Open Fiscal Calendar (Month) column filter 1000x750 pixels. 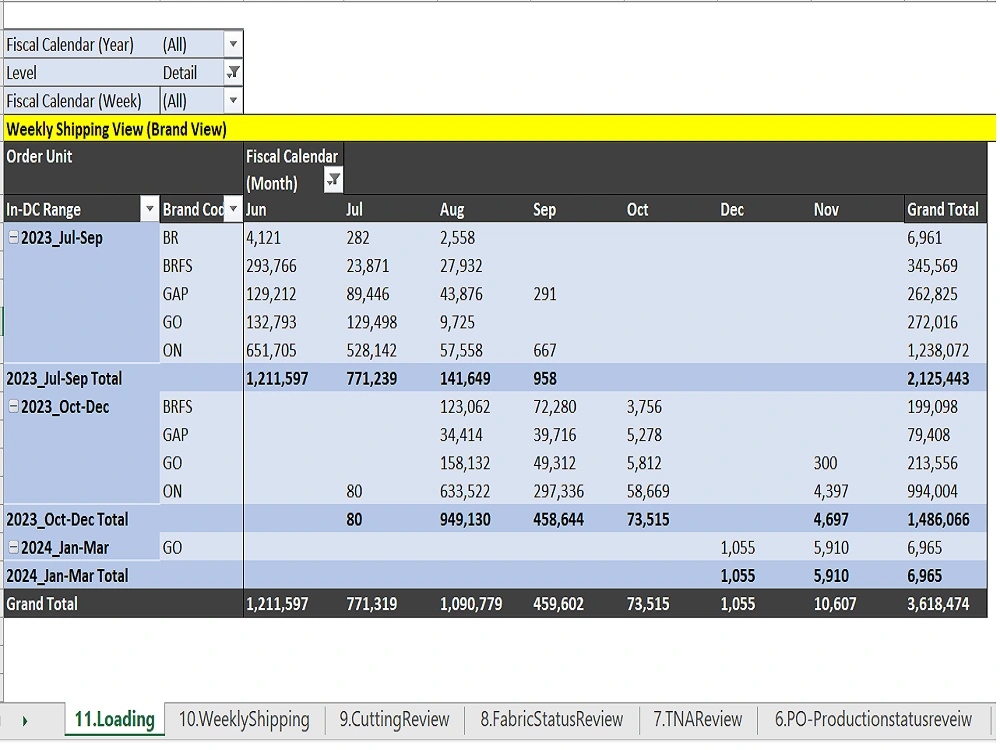334,180
